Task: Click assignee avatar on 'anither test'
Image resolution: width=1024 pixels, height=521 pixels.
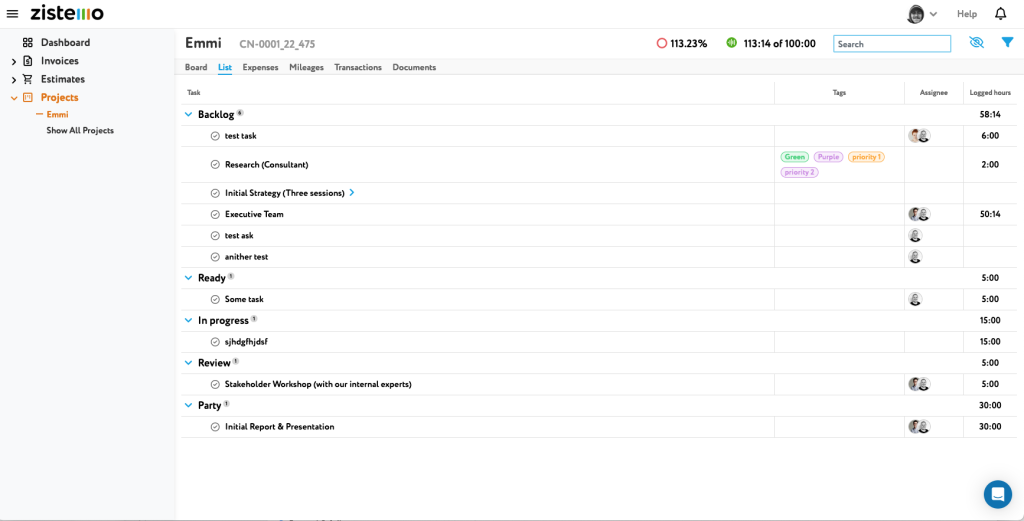Action: pos(916,257)
